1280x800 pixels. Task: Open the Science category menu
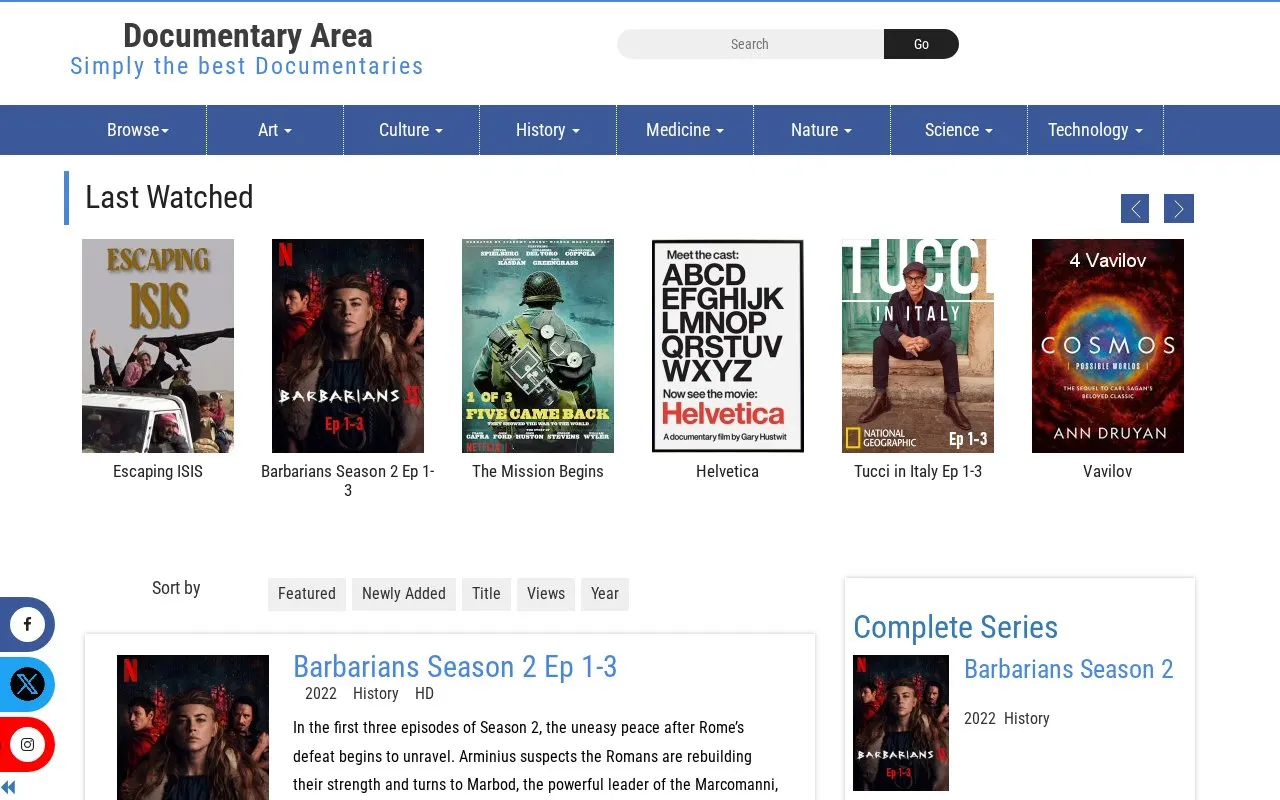(959, 130)
